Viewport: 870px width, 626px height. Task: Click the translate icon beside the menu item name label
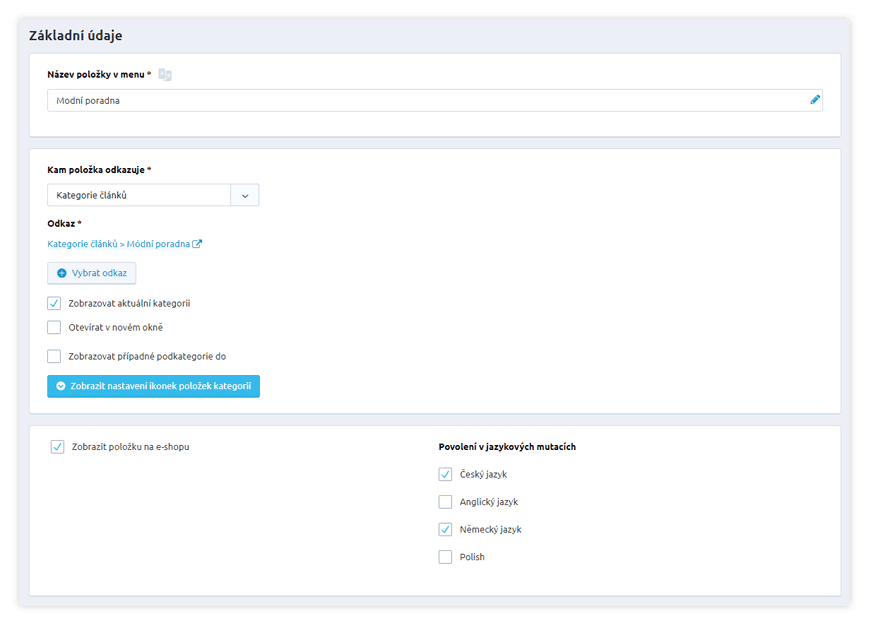[x=165, y=75]
